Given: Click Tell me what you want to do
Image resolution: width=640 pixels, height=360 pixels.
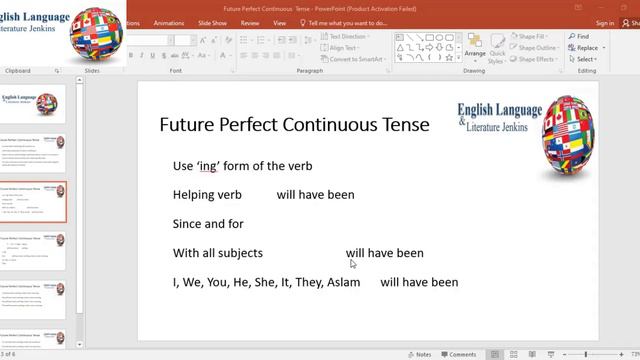Looking at the screenshot, I should tap(344, 23).
